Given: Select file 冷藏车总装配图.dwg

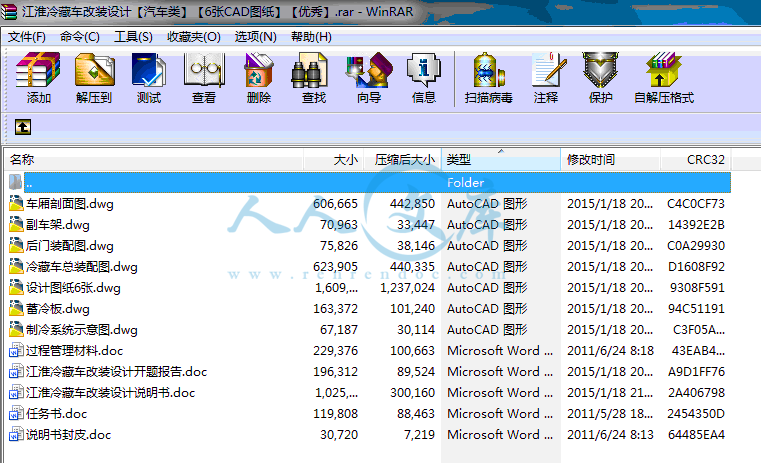Looking at the screenshot, I should click(x=82, y=267).
